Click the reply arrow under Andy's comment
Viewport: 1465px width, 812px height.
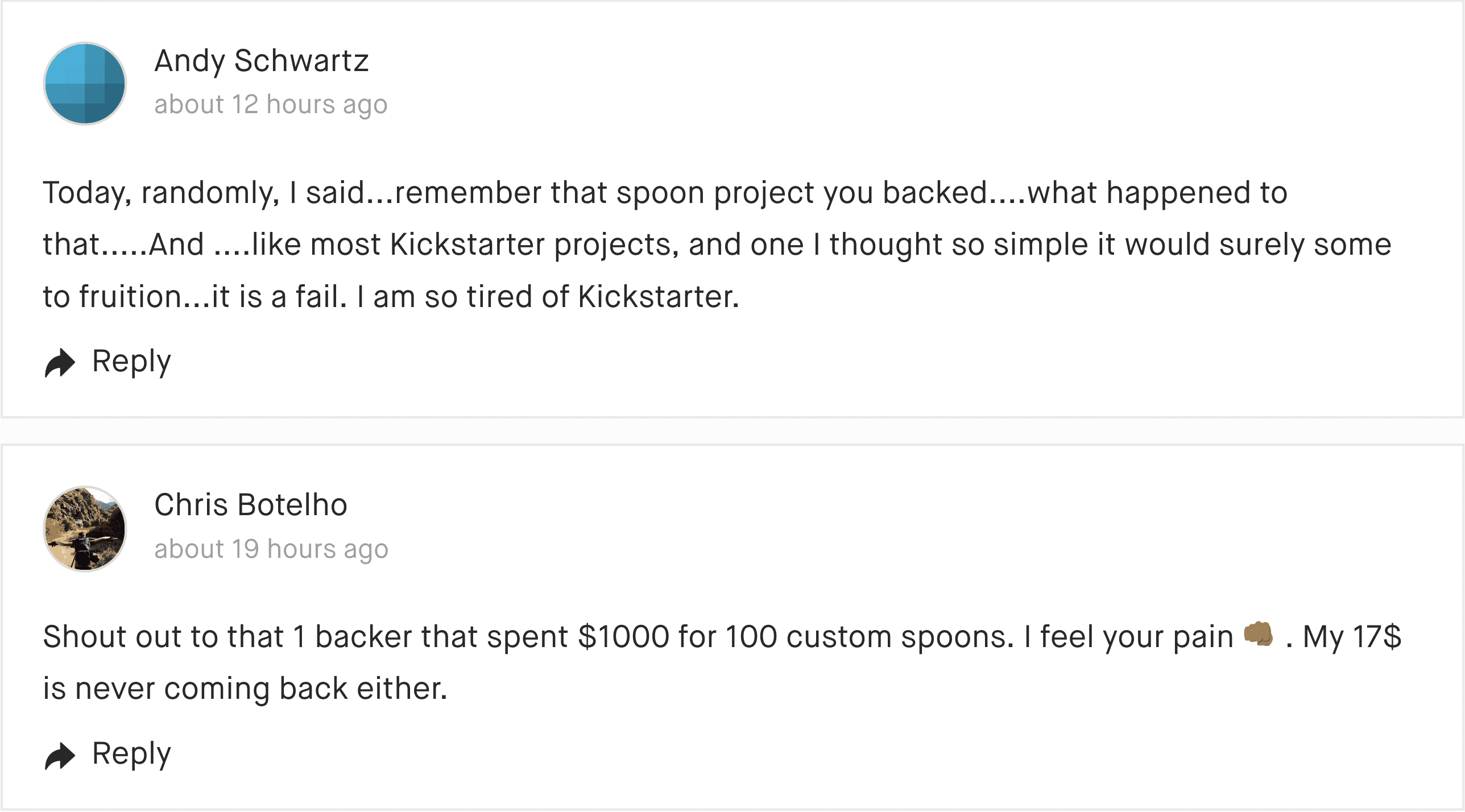(60, 363)
